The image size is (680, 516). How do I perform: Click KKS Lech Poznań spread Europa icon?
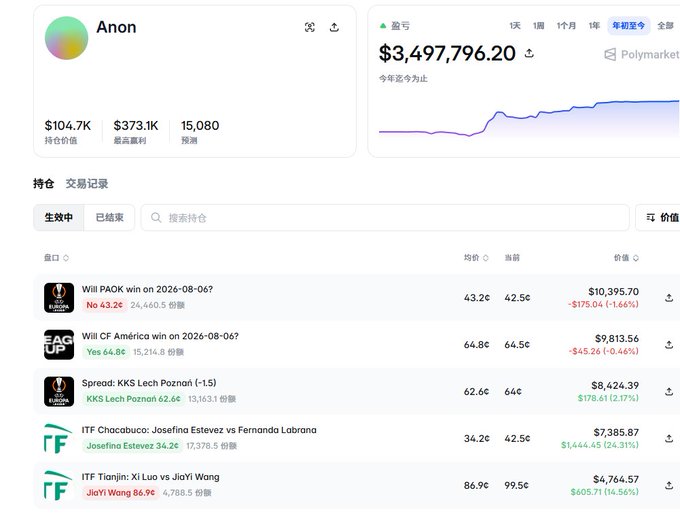pyautogui.click(x=59, y=391)
